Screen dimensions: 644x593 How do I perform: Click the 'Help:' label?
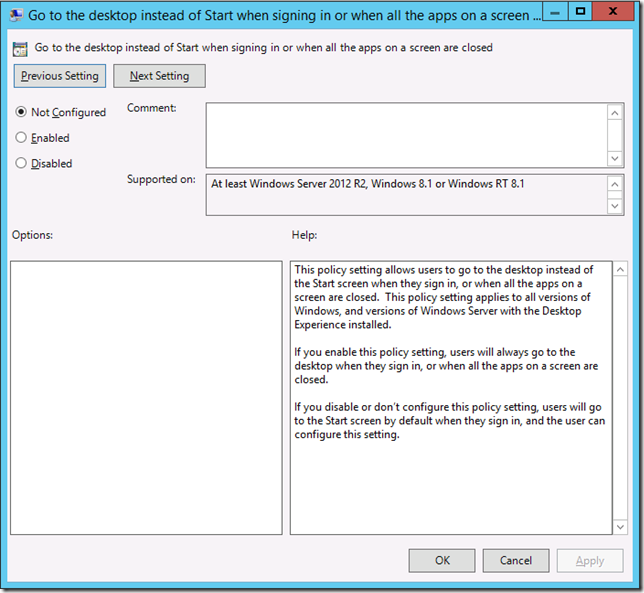coord(304,235)
